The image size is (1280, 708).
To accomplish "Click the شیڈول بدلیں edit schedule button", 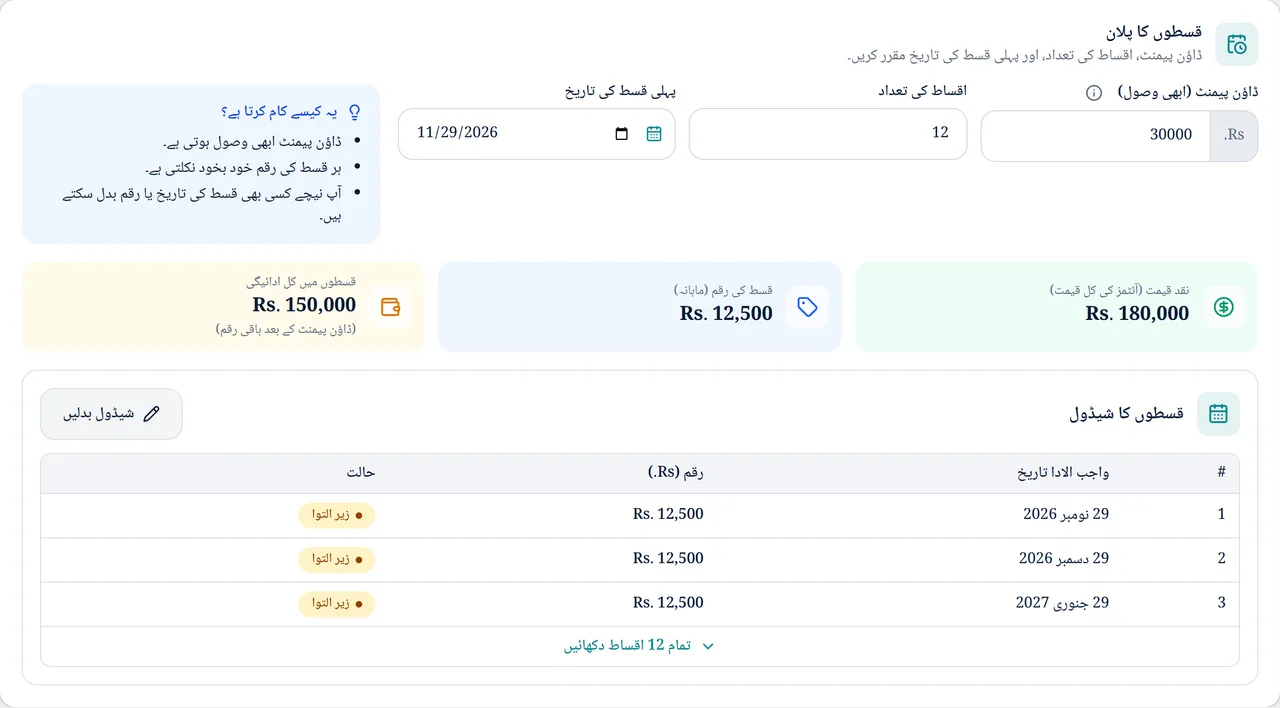I will point(111,414).
